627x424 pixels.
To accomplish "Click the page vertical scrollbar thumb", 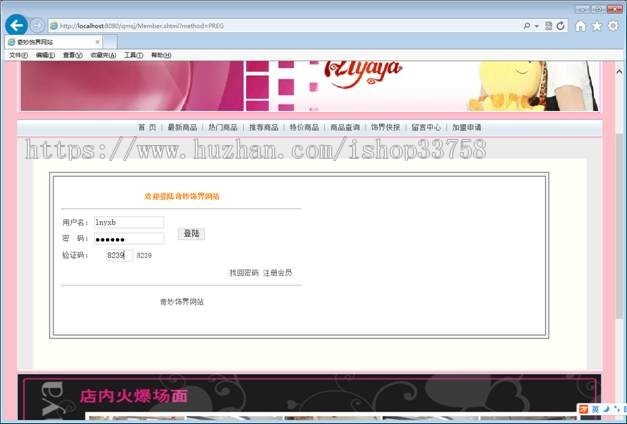I will 619,226.
